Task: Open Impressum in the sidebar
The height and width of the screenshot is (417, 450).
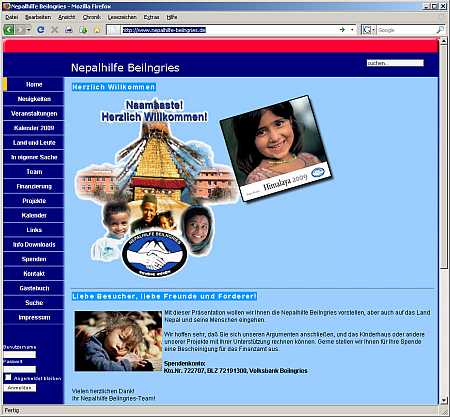Action: 34,317
